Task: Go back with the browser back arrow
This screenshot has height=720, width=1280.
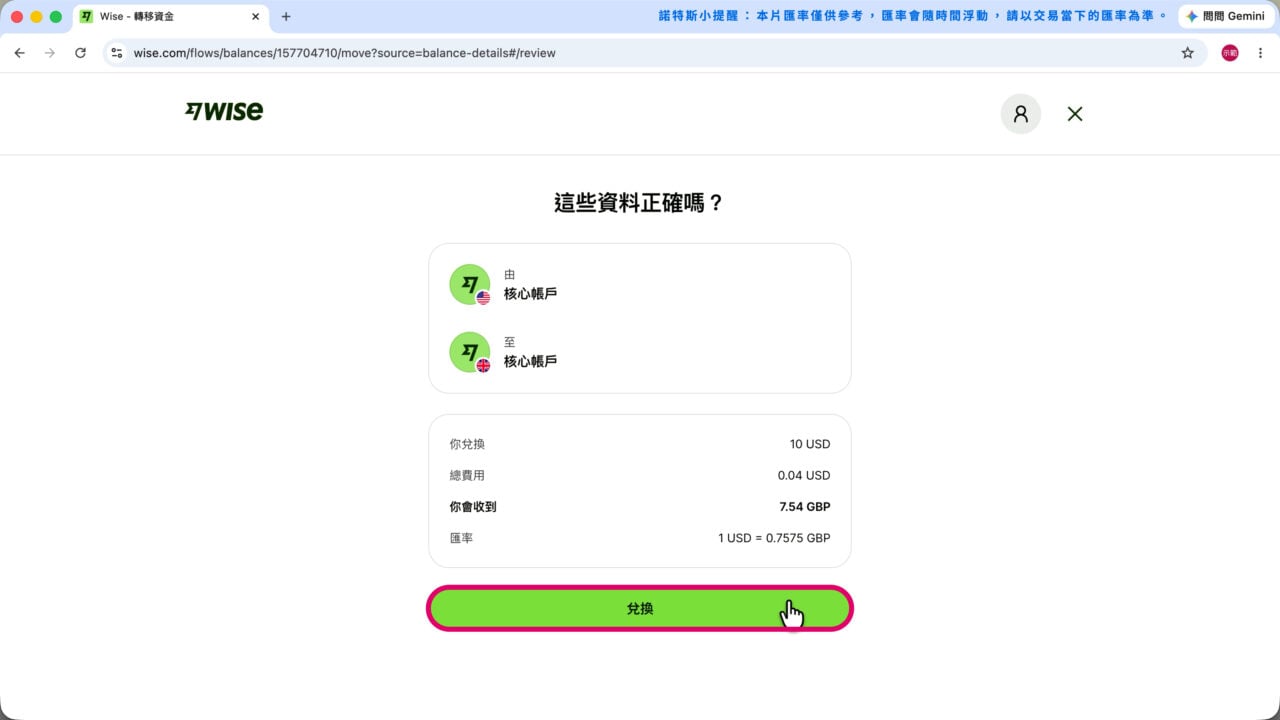Action: 19,53
